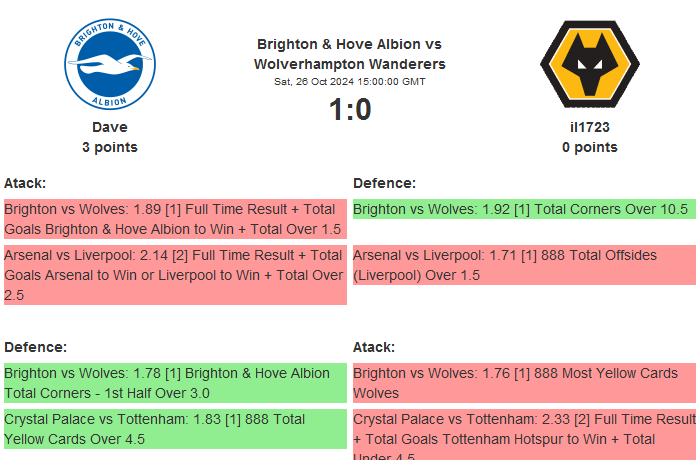The width and height of the screenshot is (700, 460).
Task: Click il1723's Atack section heading
Action: tap(374, 347)
